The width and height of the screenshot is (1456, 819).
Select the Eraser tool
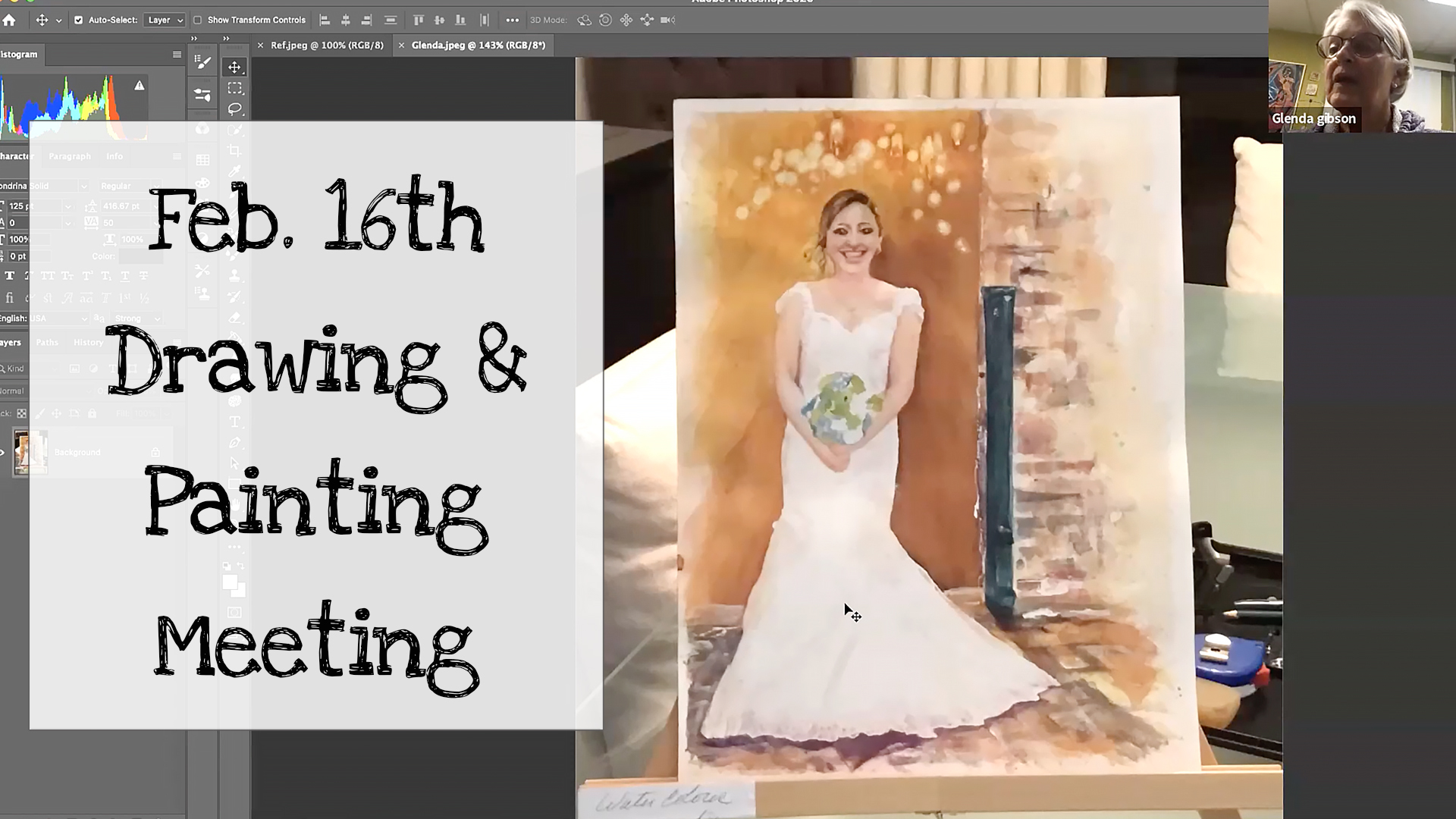click(x=235, y=318)
